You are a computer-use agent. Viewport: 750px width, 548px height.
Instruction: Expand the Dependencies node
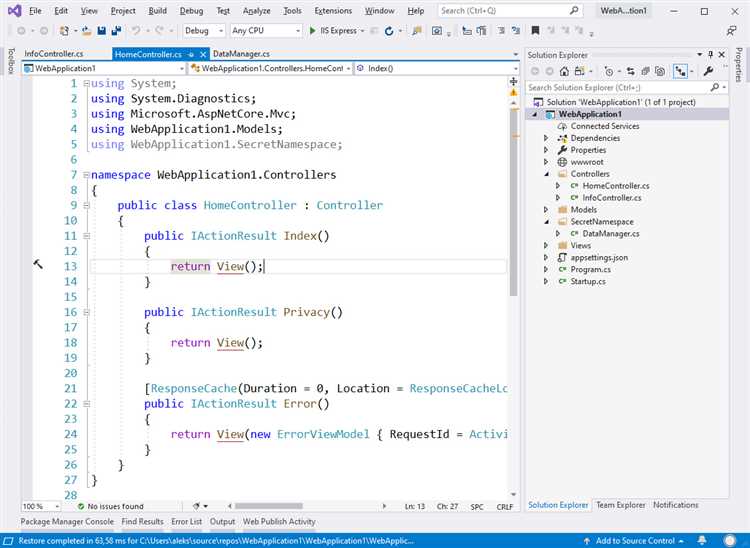click(x=546, y=138)
